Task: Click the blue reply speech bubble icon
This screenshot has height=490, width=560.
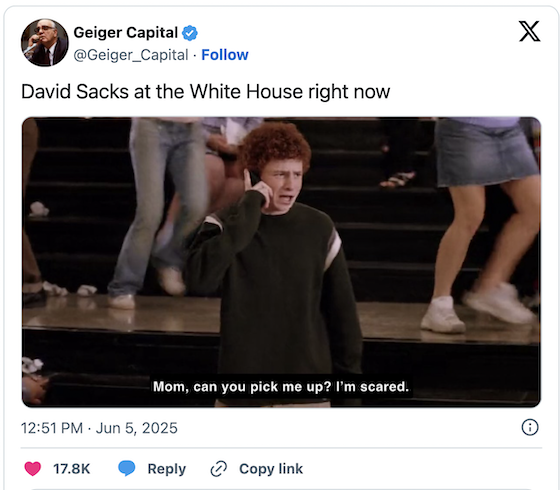Action: [x=127, y=469]
